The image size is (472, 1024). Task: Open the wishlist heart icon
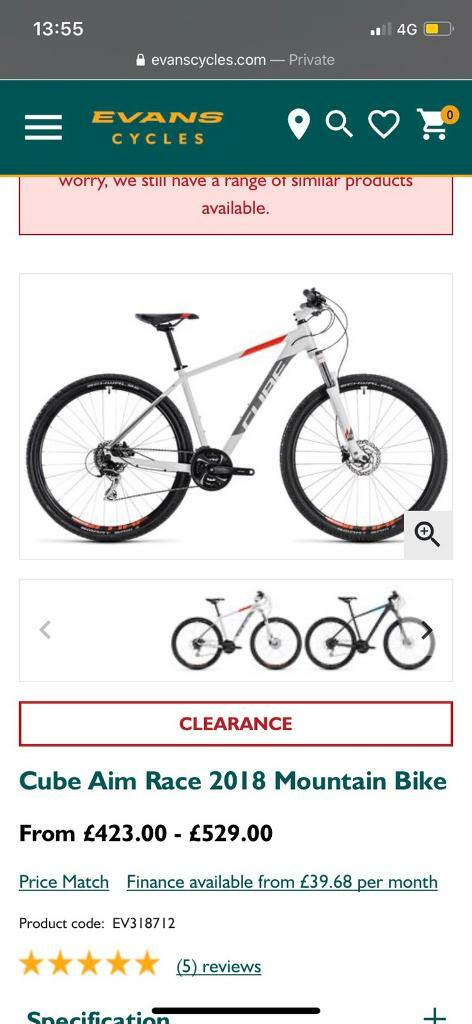click(384, 125)
